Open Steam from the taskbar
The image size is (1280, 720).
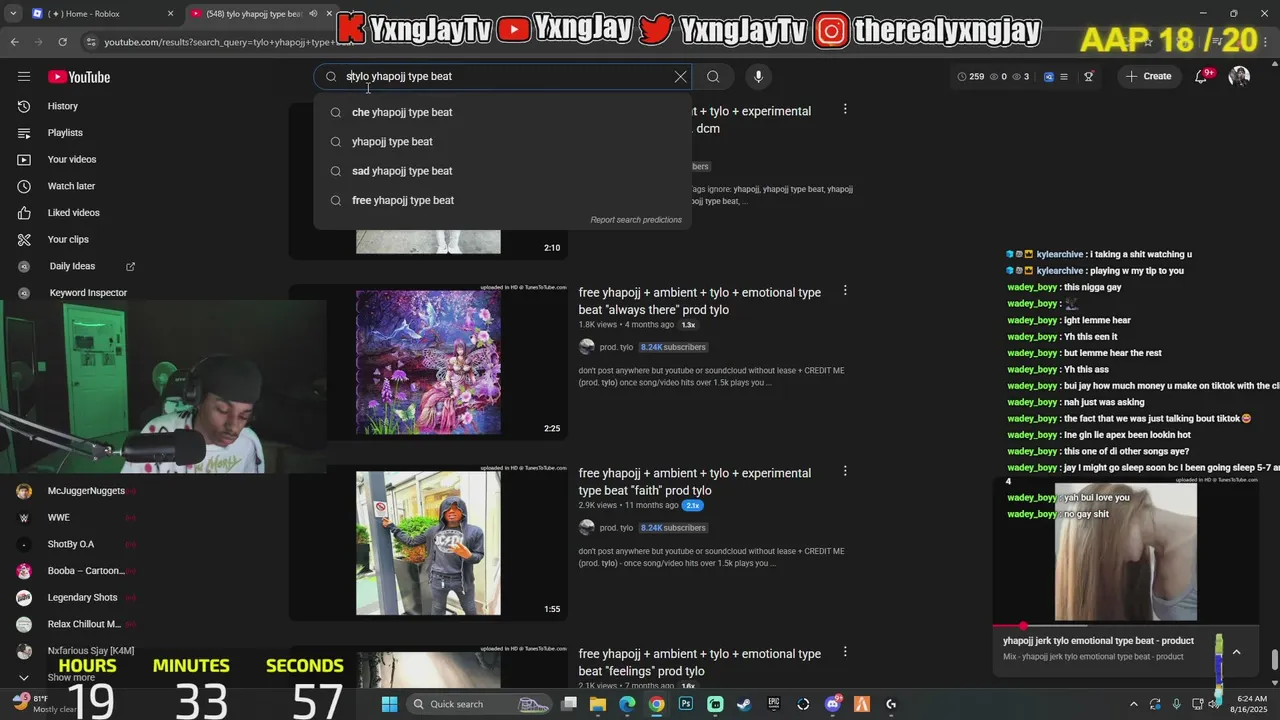tap(744, 704)
